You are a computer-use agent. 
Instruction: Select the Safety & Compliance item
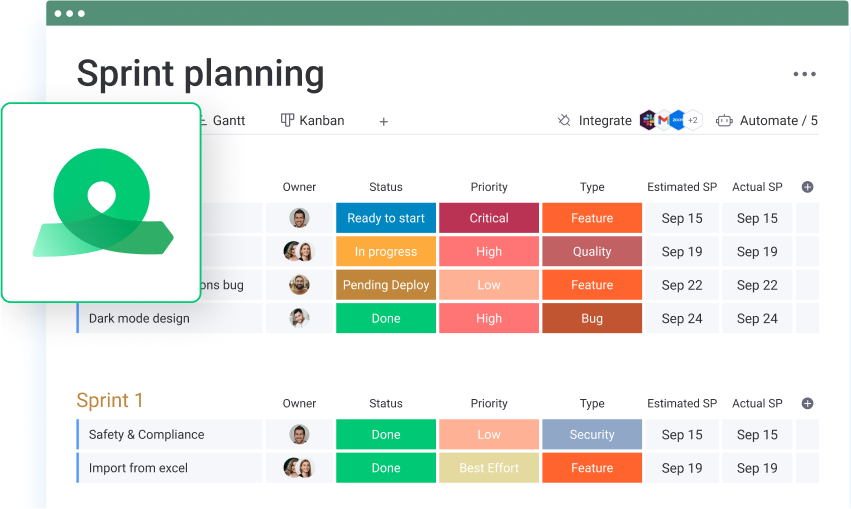146,435
